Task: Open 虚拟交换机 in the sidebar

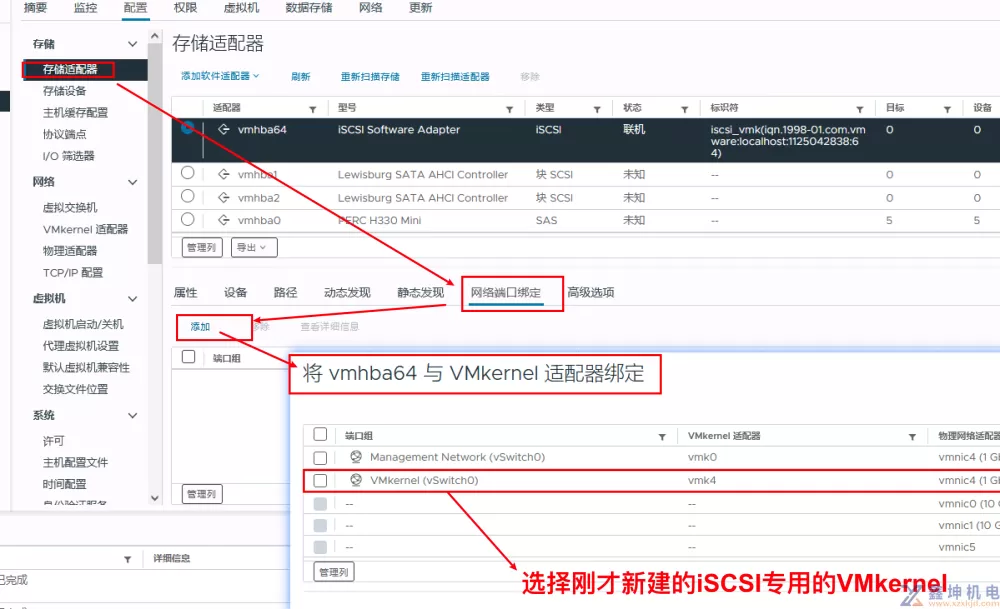Action: (70, 207)
